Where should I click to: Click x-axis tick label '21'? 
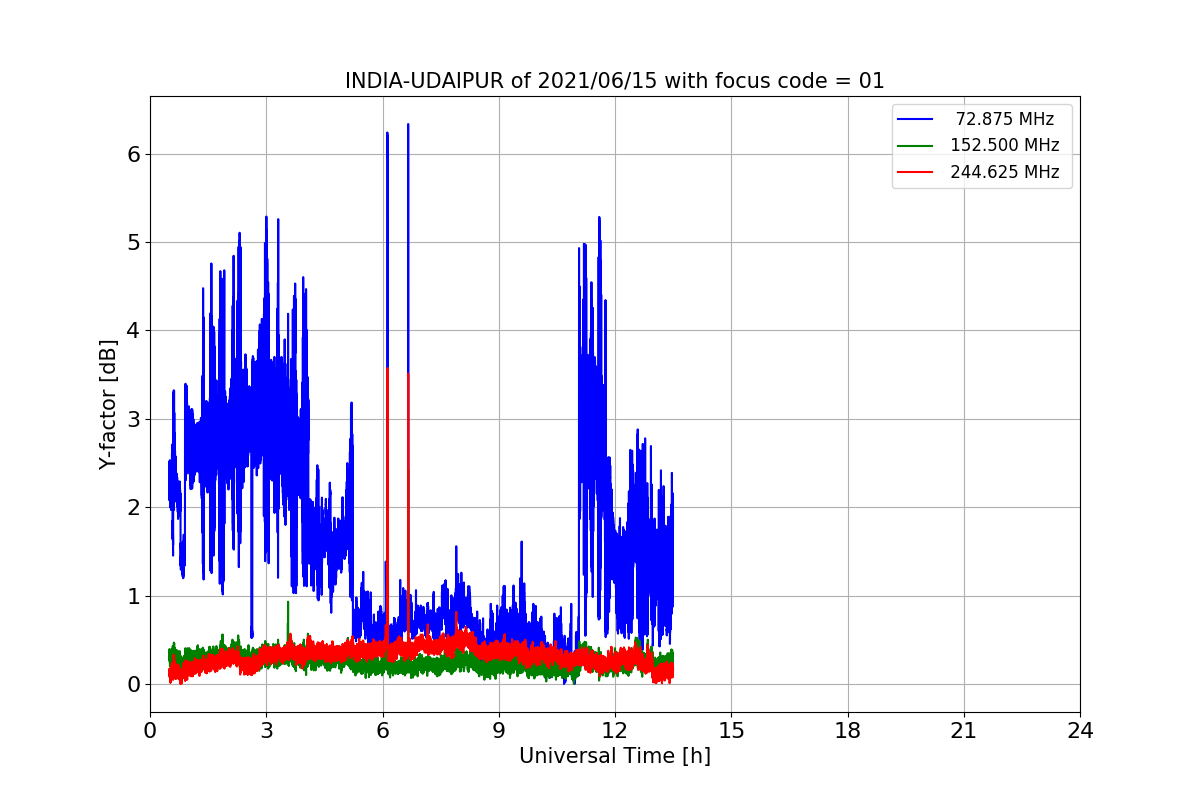(x=964, y=730)
